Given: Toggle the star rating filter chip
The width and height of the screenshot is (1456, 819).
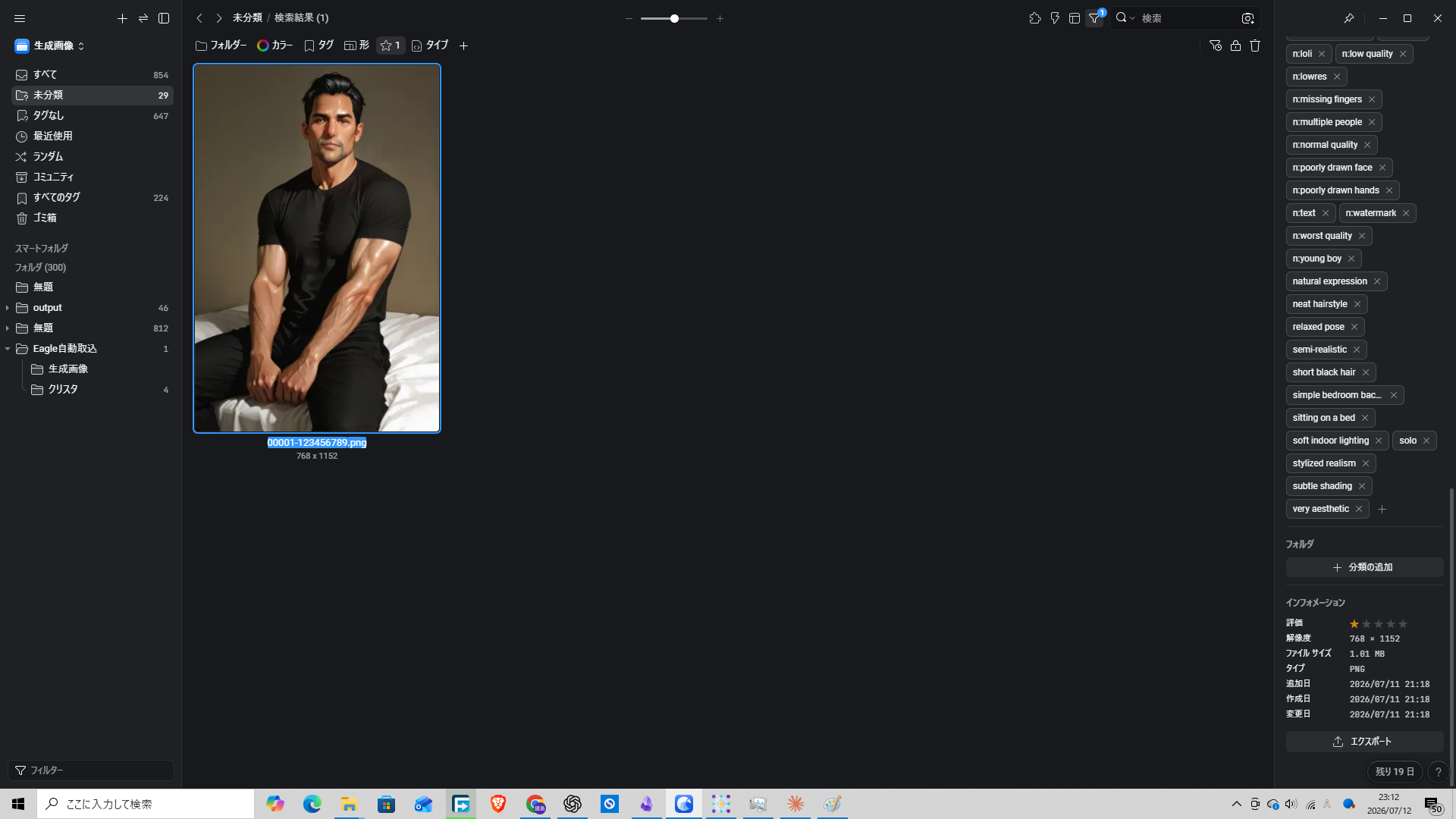Looking at the screenshot, I should [391, 45].
